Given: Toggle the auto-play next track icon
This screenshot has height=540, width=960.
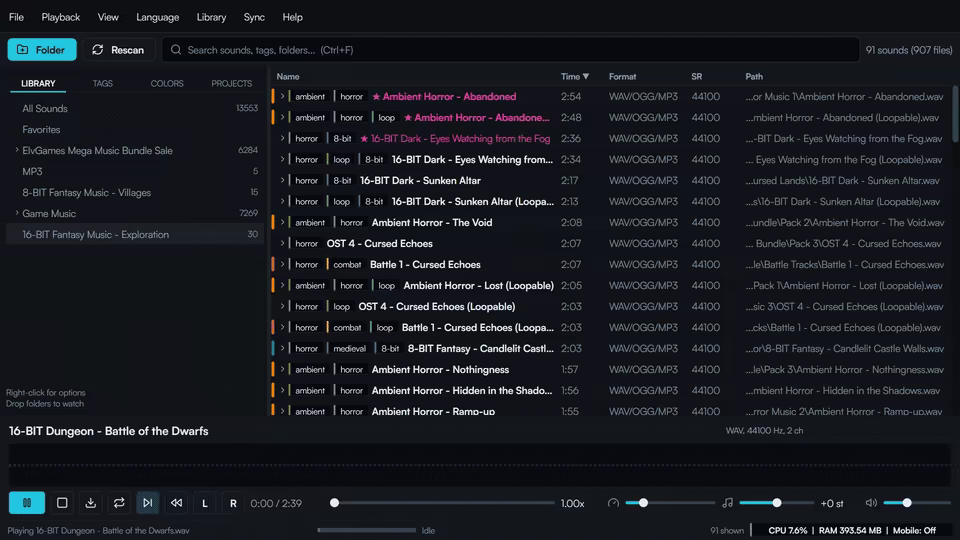Looking at the screenshot, I should coord(148,503).
